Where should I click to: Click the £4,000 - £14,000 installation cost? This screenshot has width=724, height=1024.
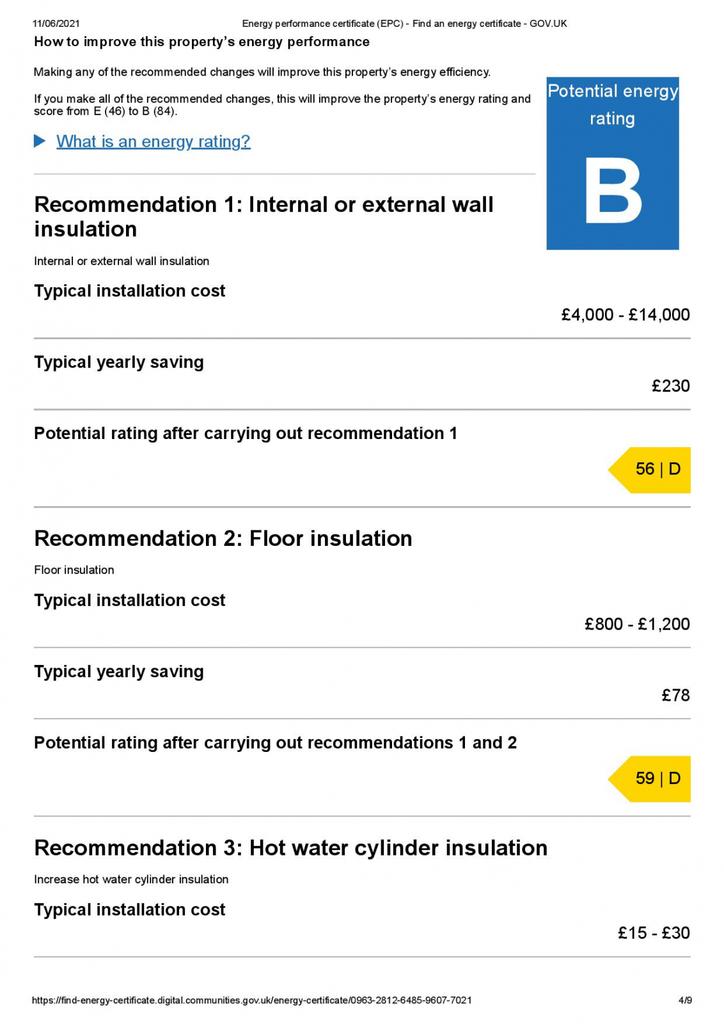(625, 315)
